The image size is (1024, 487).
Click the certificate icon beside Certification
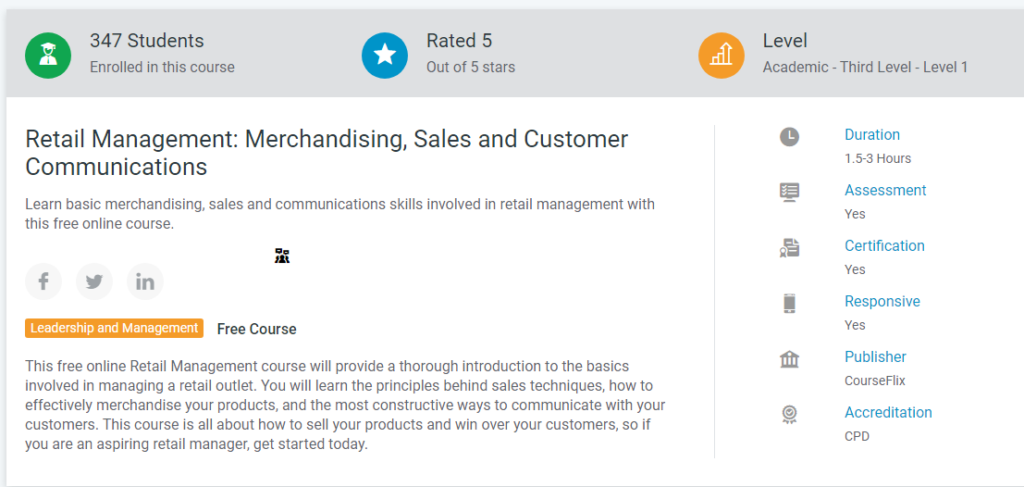(x=790, y=248)
